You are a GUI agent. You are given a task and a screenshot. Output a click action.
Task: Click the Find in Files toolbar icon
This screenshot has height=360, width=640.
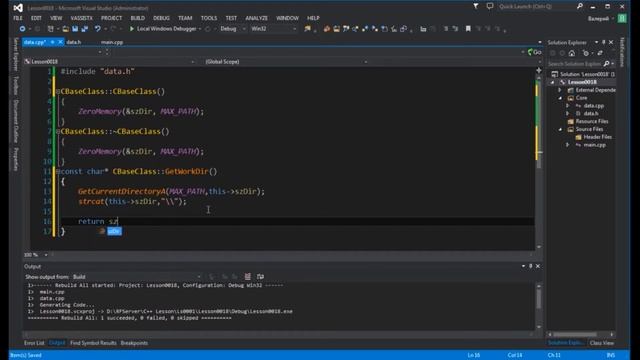(x=307, y=29)
